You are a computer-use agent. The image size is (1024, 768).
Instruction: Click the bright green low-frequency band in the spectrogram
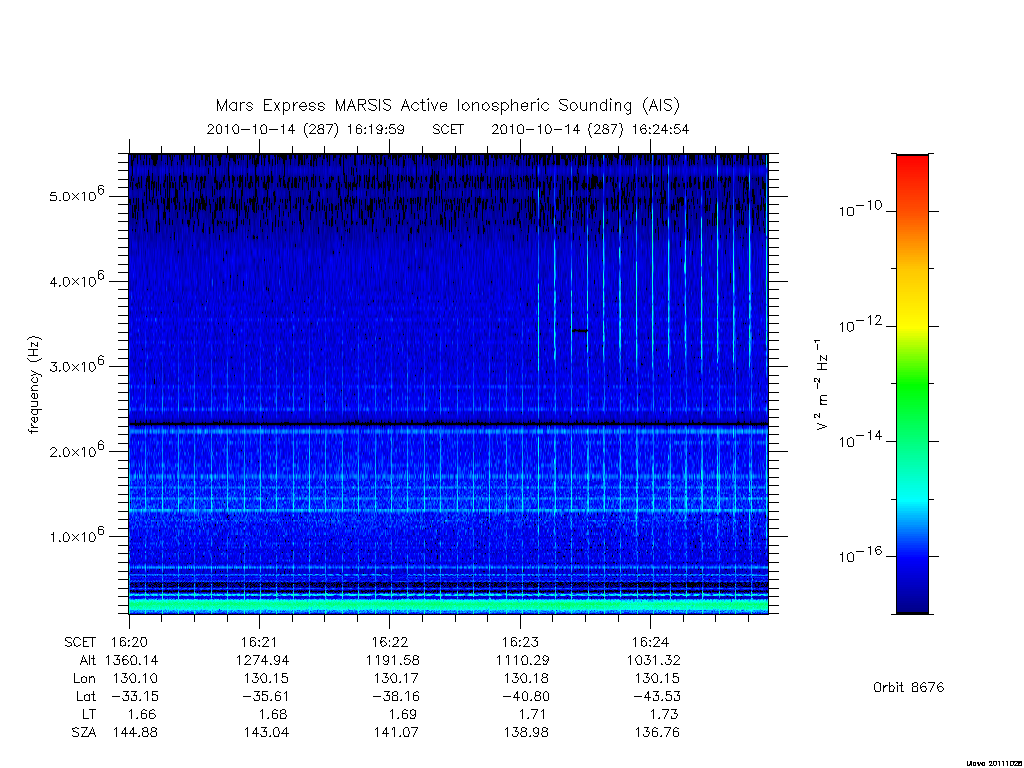point(449,606)
